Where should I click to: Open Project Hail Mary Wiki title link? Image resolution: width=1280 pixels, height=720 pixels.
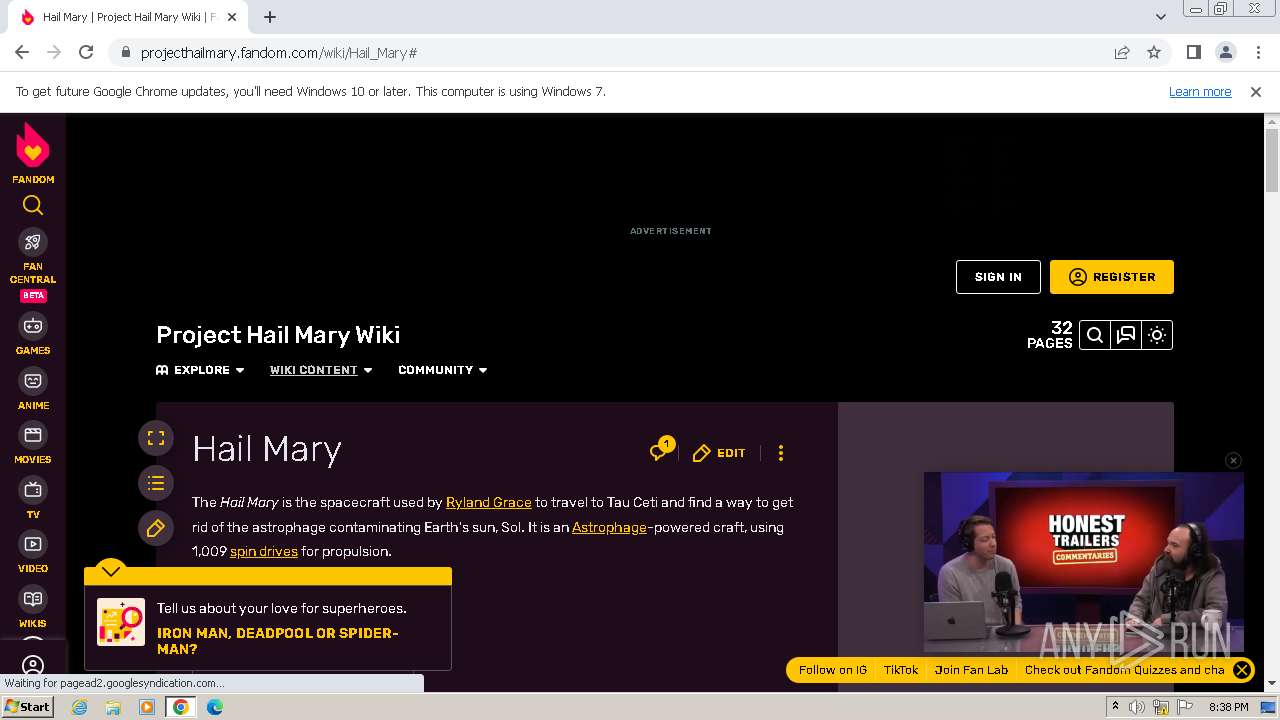tap(278, 335)
